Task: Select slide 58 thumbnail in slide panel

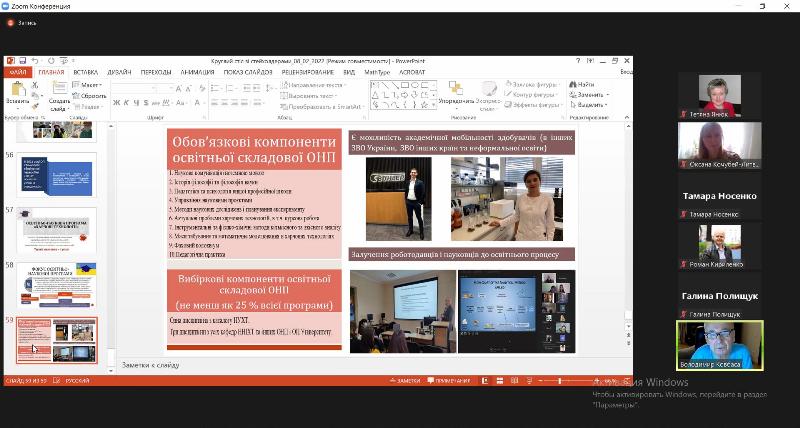Action: [x=56, y=284]
